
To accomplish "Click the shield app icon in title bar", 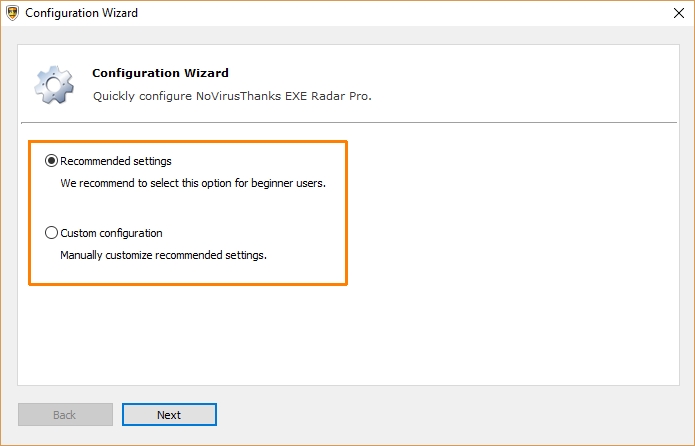I will click(11, 14).
